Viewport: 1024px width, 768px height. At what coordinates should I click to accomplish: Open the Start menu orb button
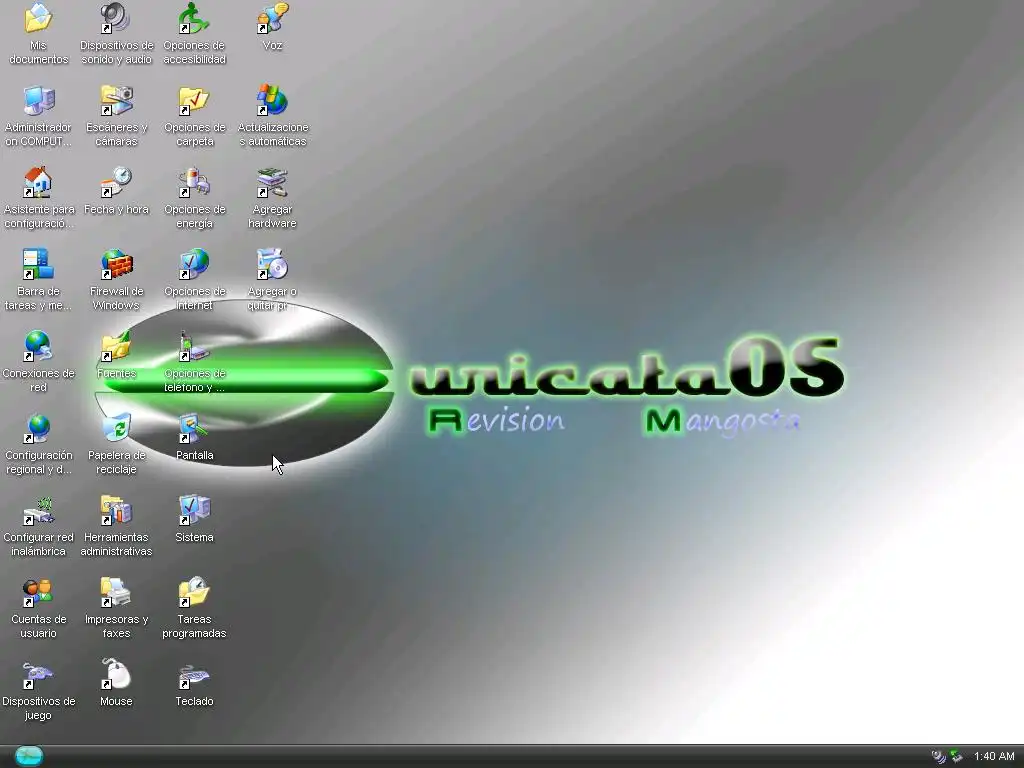(29, 756)
